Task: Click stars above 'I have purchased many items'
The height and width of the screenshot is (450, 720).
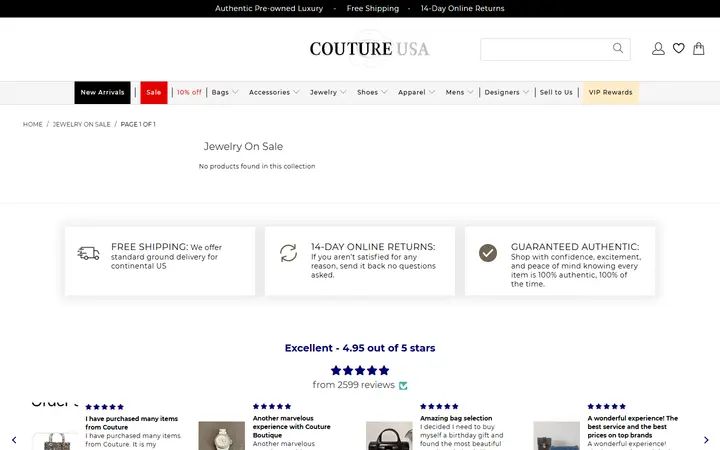Action: click(105, 407)
